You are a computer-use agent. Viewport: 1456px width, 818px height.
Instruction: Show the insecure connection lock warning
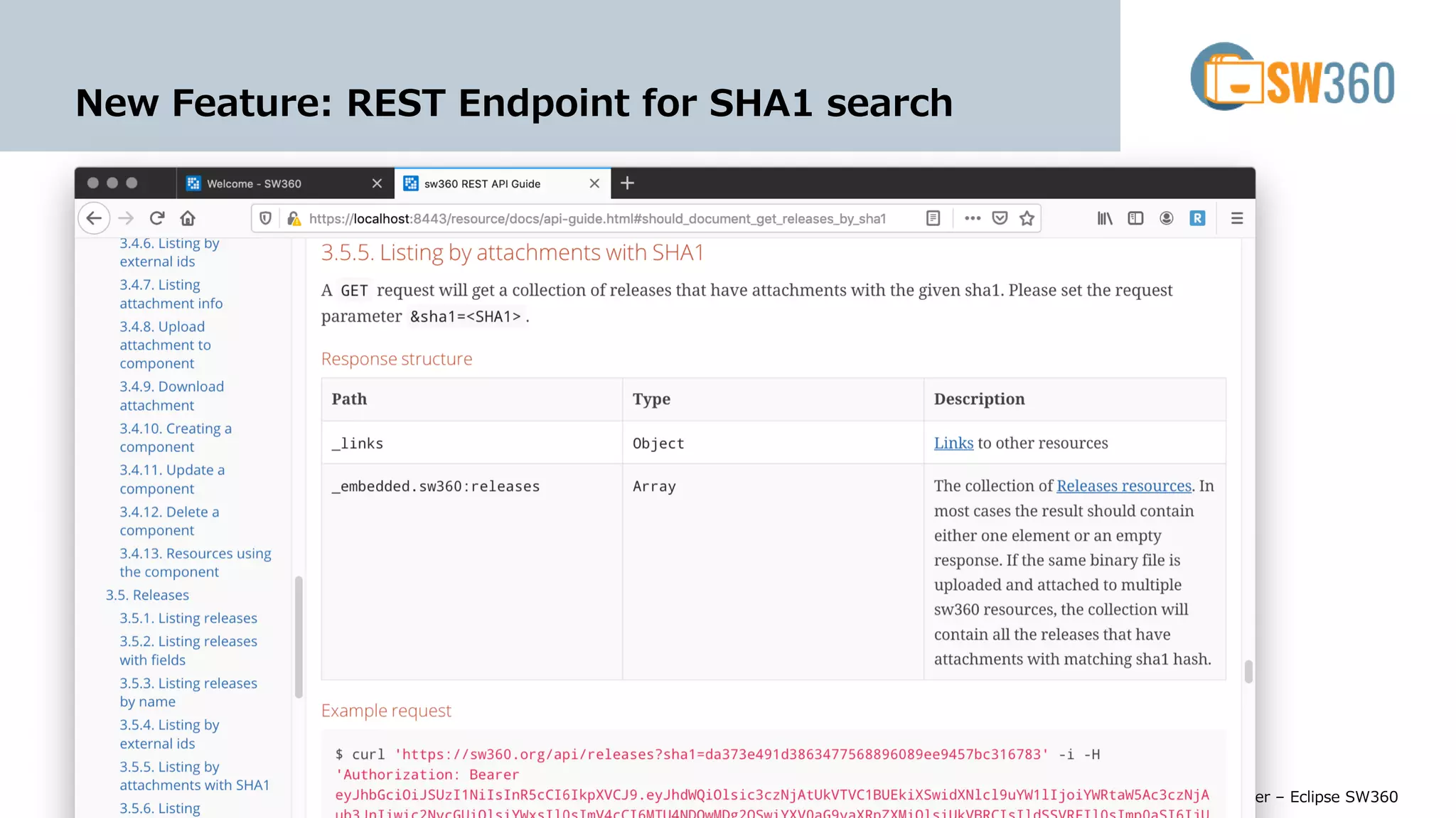point(294,218)
